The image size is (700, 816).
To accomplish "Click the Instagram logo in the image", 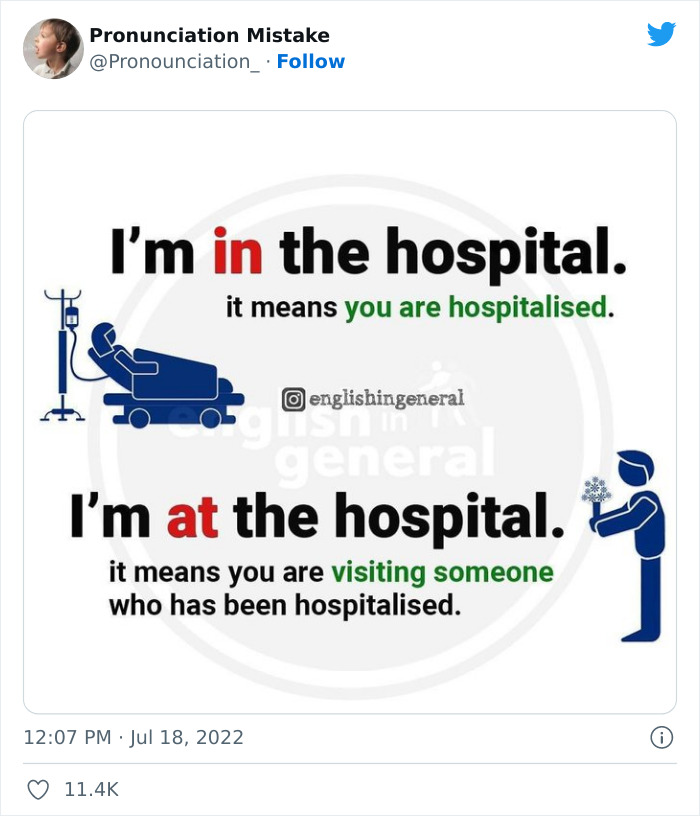I will pyautogui.click(x=293, y=399).
